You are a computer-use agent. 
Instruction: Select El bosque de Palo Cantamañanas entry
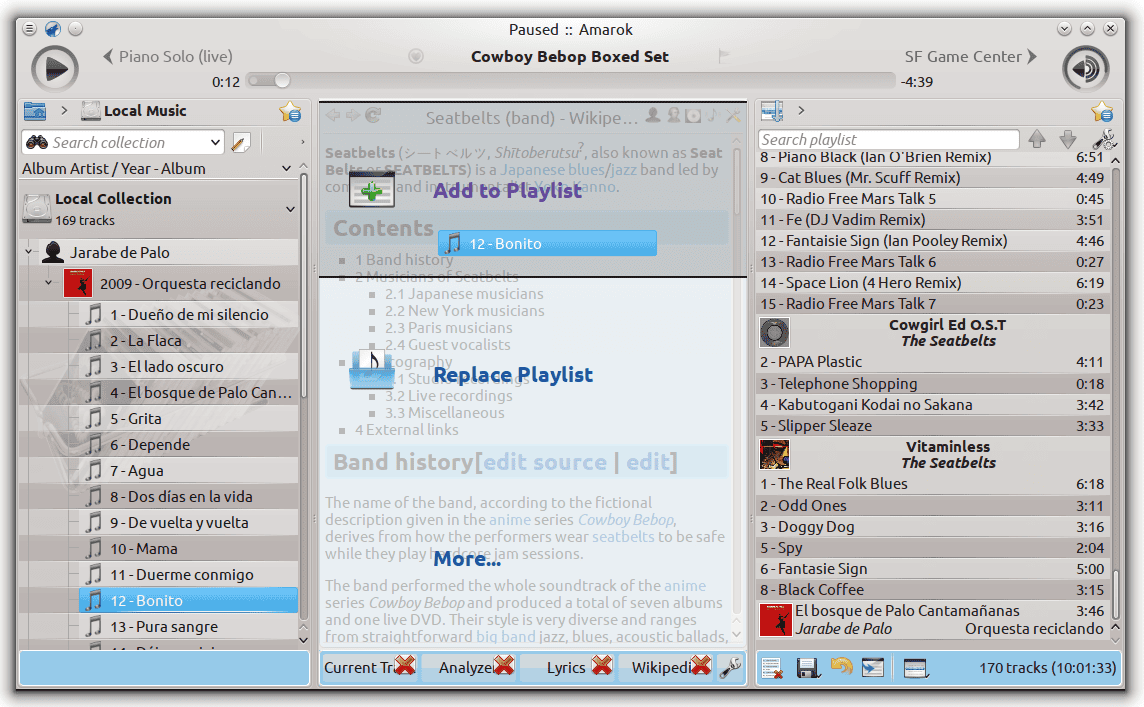pyautogui.click(x=933, y=619)
